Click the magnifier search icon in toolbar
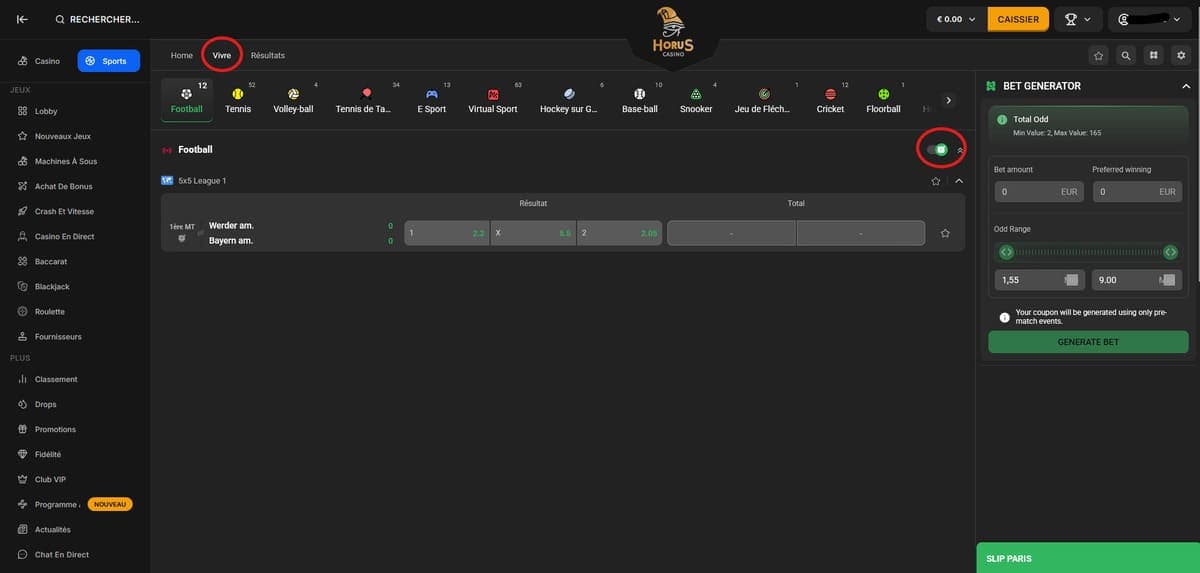Viewport: 1200px width, 573px height. point(1126,55)
